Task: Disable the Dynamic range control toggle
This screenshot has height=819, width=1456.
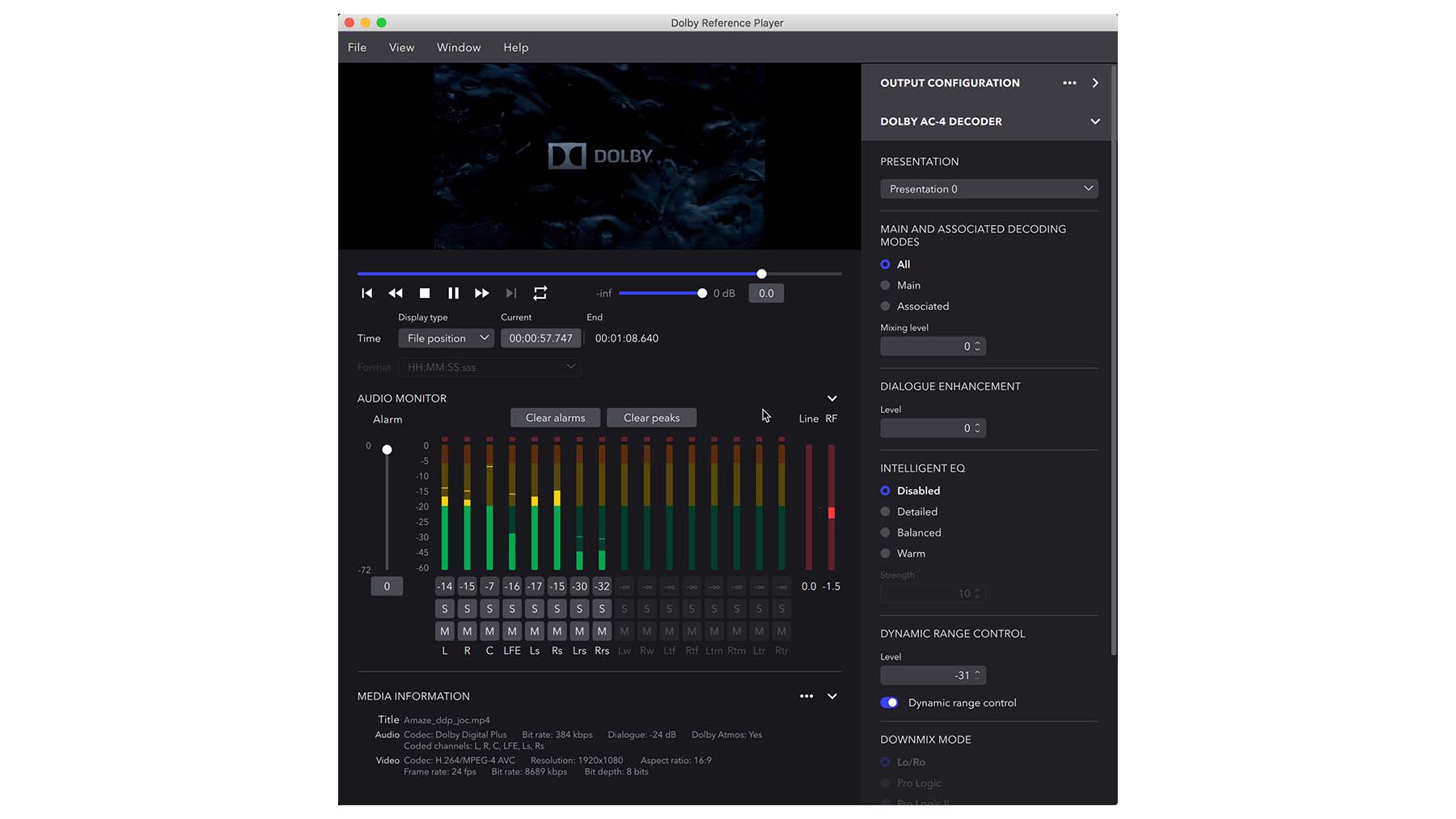Action: [889, 702]
